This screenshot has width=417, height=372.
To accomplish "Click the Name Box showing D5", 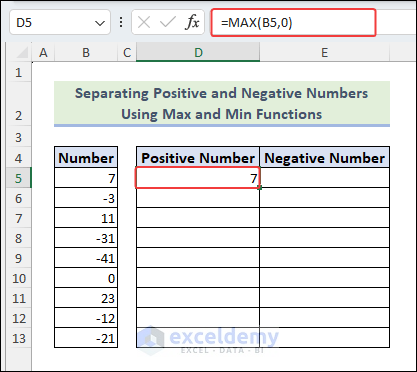I will click(60, 22).
